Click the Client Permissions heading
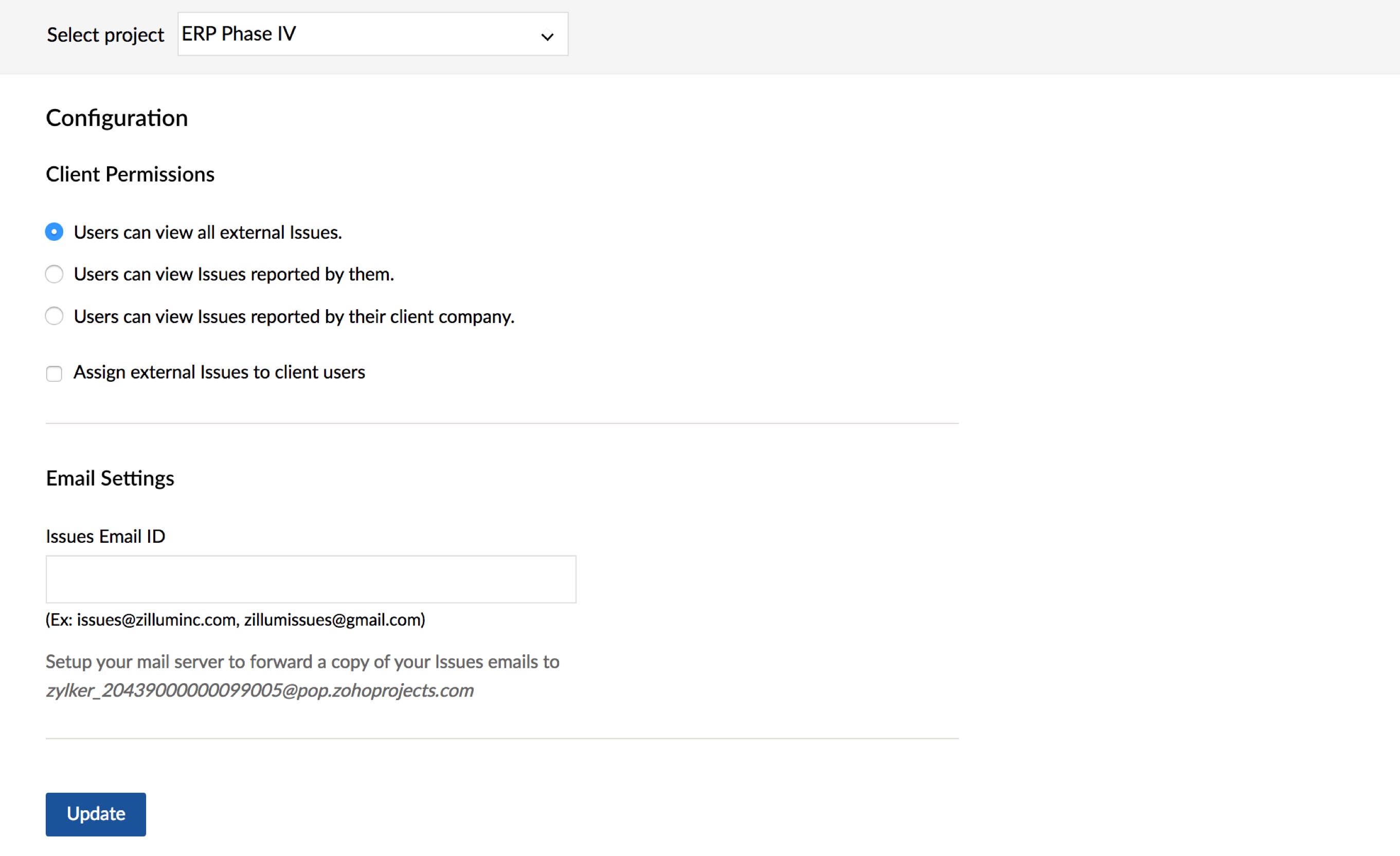 (x=130, y=174)
